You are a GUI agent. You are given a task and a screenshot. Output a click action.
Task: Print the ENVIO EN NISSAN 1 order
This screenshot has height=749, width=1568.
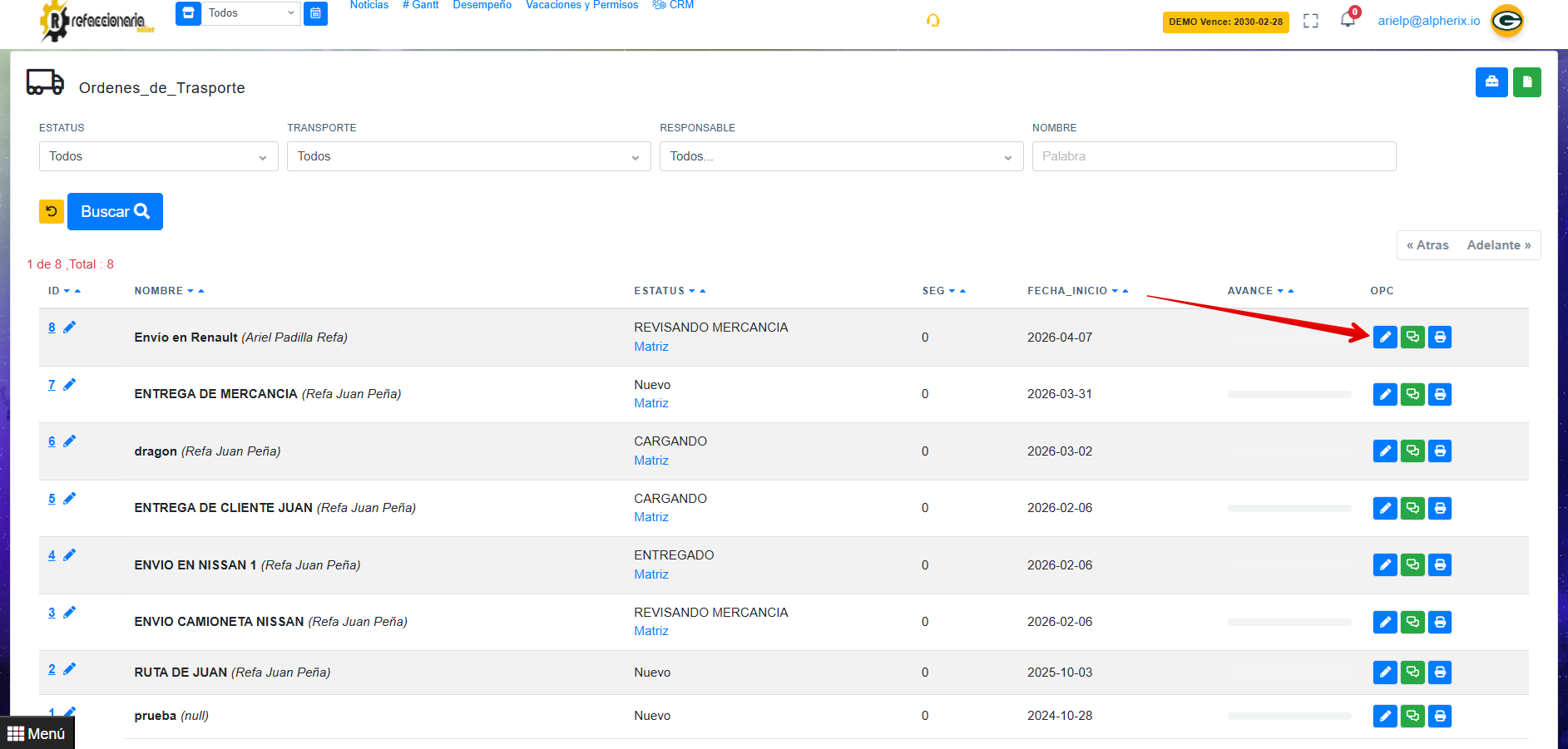[x=1440, y=565]
